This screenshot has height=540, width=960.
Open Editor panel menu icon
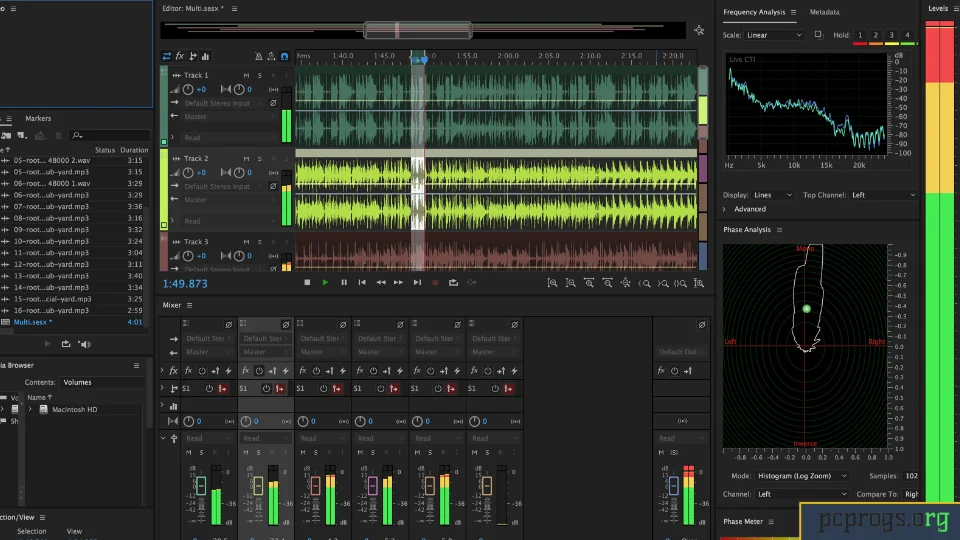point(234,9)
